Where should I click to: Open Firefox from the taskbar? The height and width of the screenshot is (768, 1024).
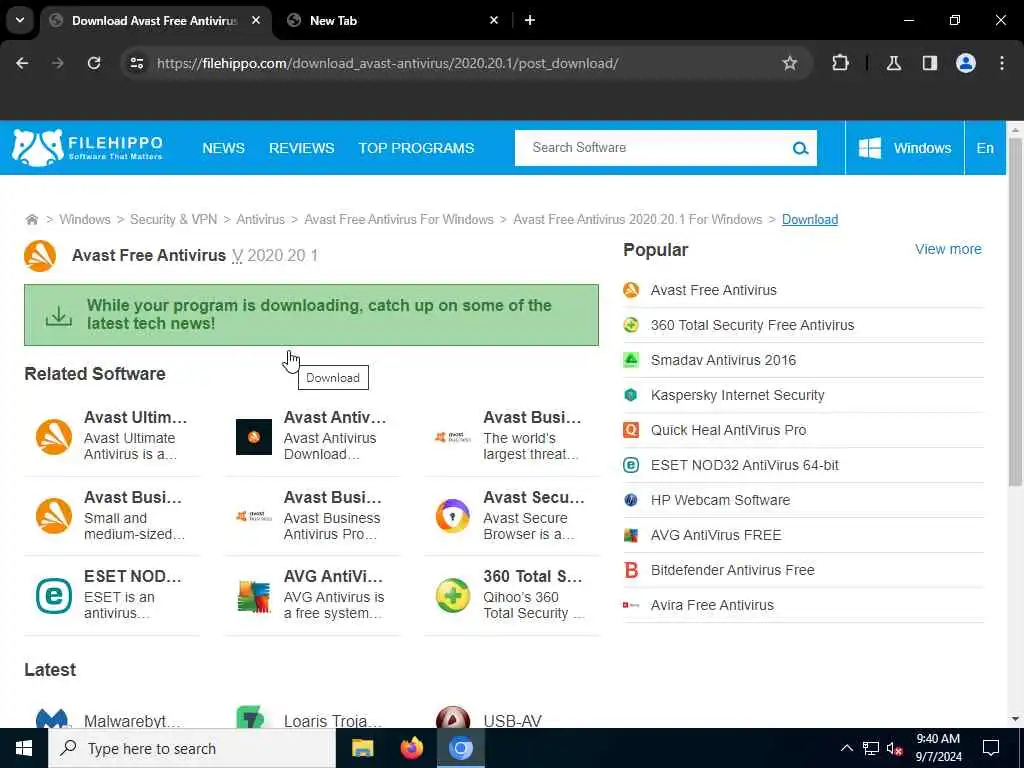coord(411,748)
